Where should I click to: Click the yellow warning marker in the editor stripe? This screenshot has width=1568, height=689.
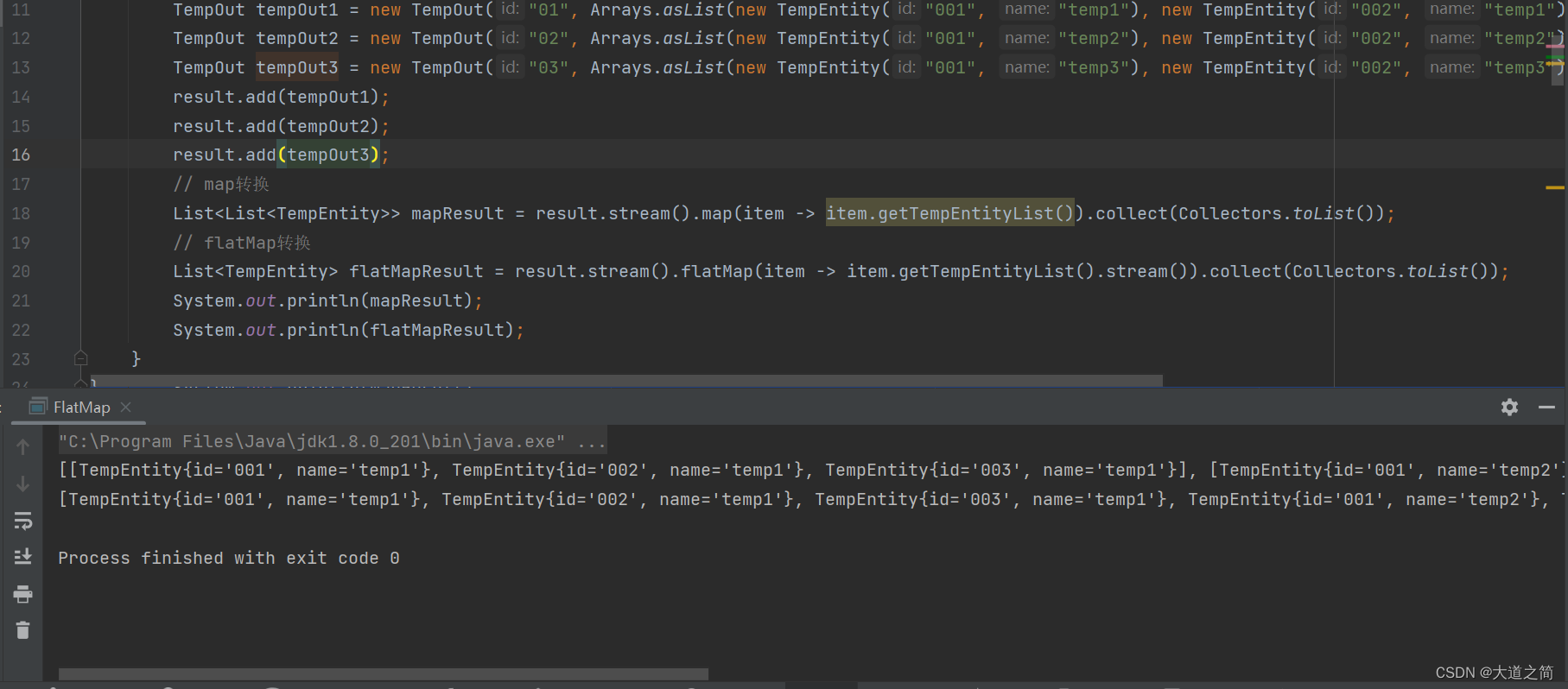pyautogui.click(x=1554, y=187)
